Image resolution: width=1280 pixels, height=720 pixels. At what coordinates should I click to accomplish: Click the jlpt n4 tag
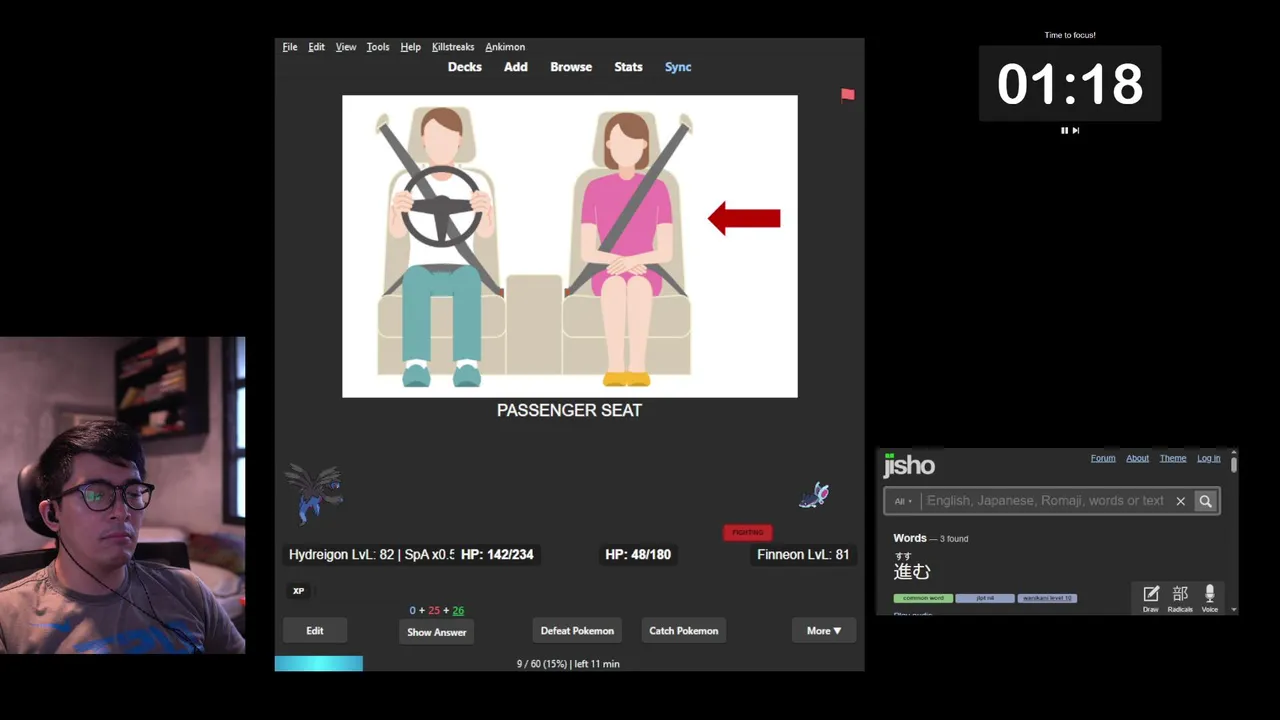coord(985,598)
